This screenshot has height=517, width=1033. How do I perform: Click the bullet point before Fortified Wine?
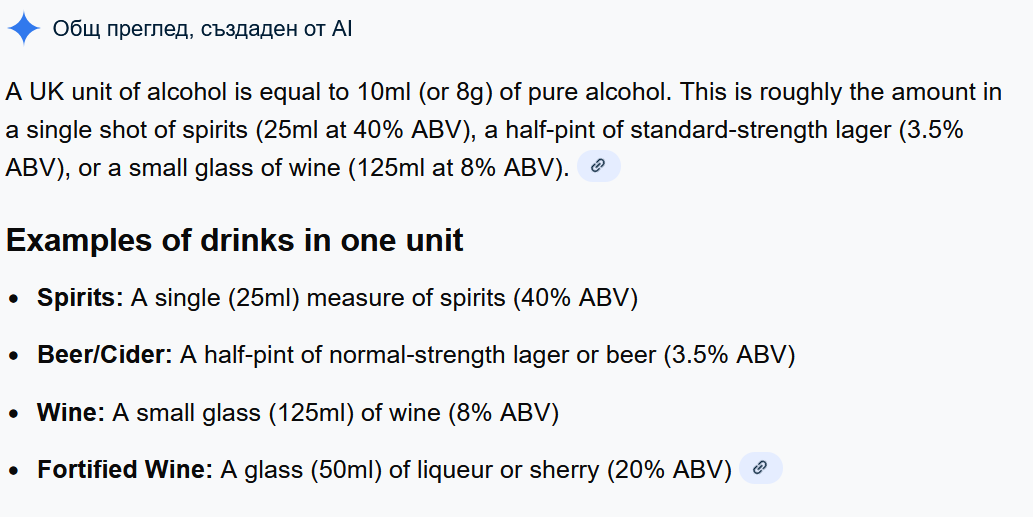pos(14,470)
